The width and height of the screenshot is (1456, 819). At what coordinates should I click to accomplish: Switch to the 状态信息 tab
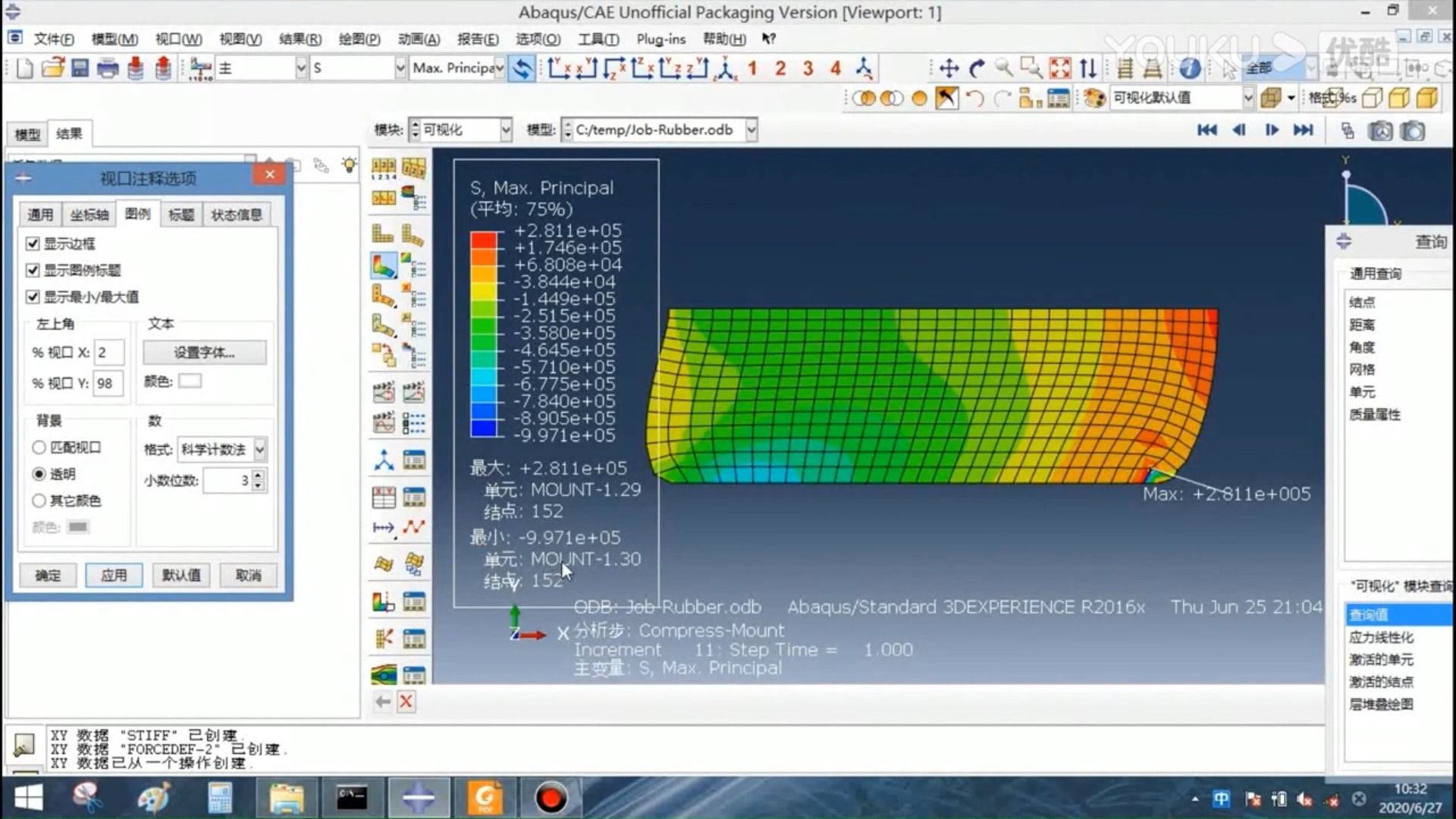click(237, 215)
